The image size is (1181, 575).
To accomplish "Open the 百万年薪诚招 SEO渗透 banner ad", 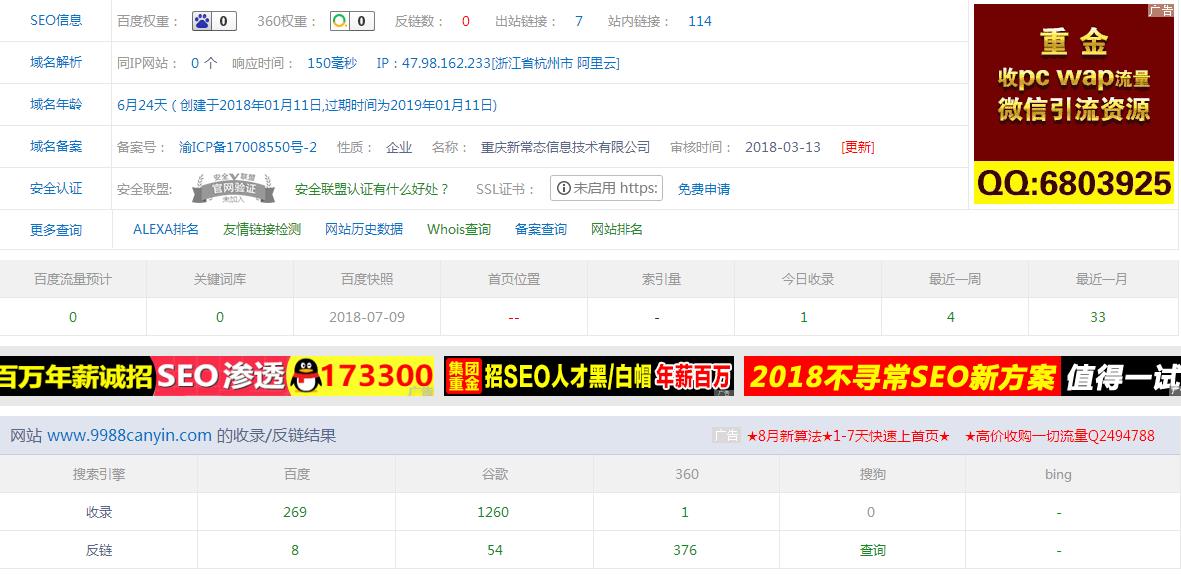I will point(217,376).
